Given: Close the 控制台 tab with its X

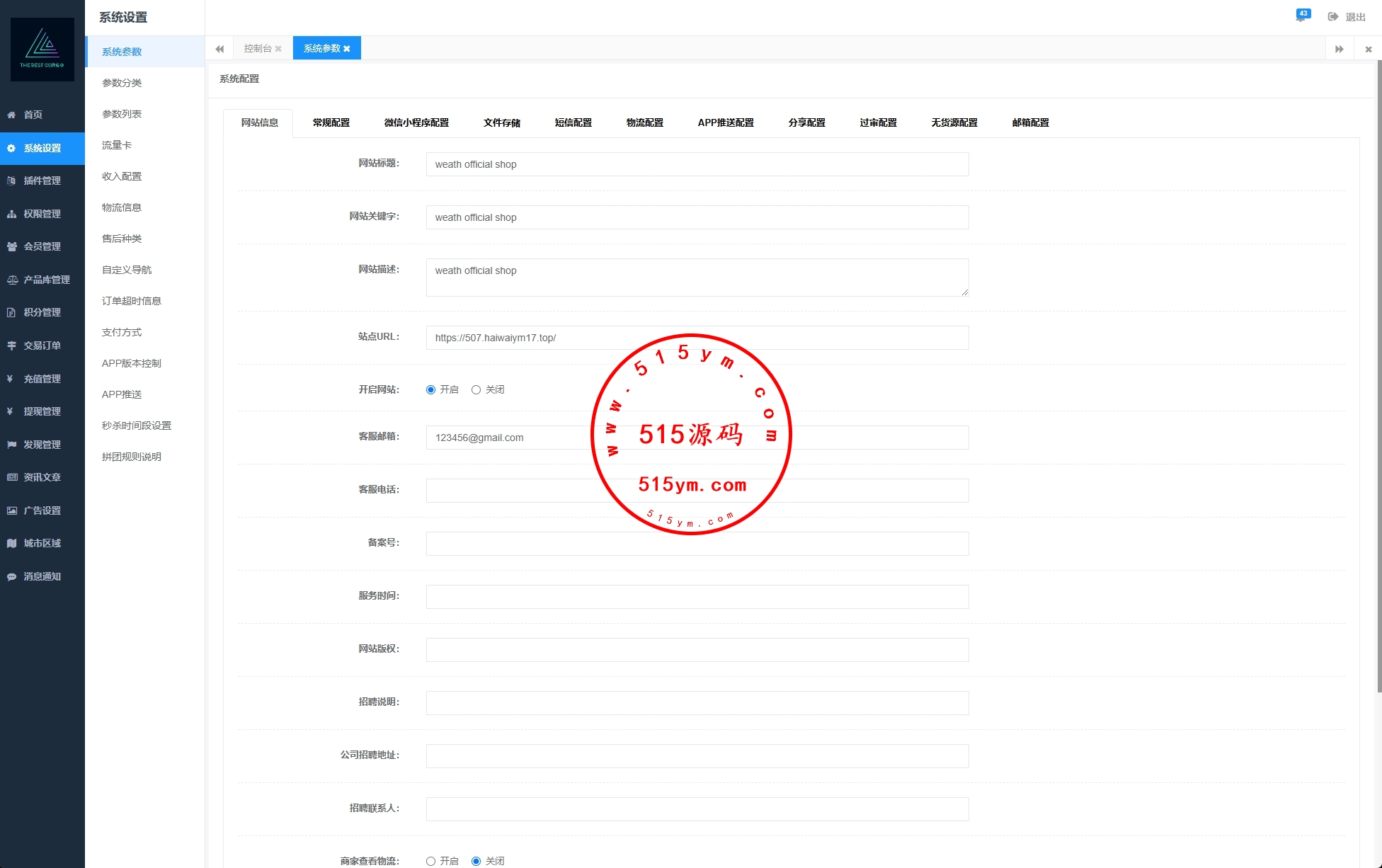Looking at the screenshot, I should pos(278,49).
